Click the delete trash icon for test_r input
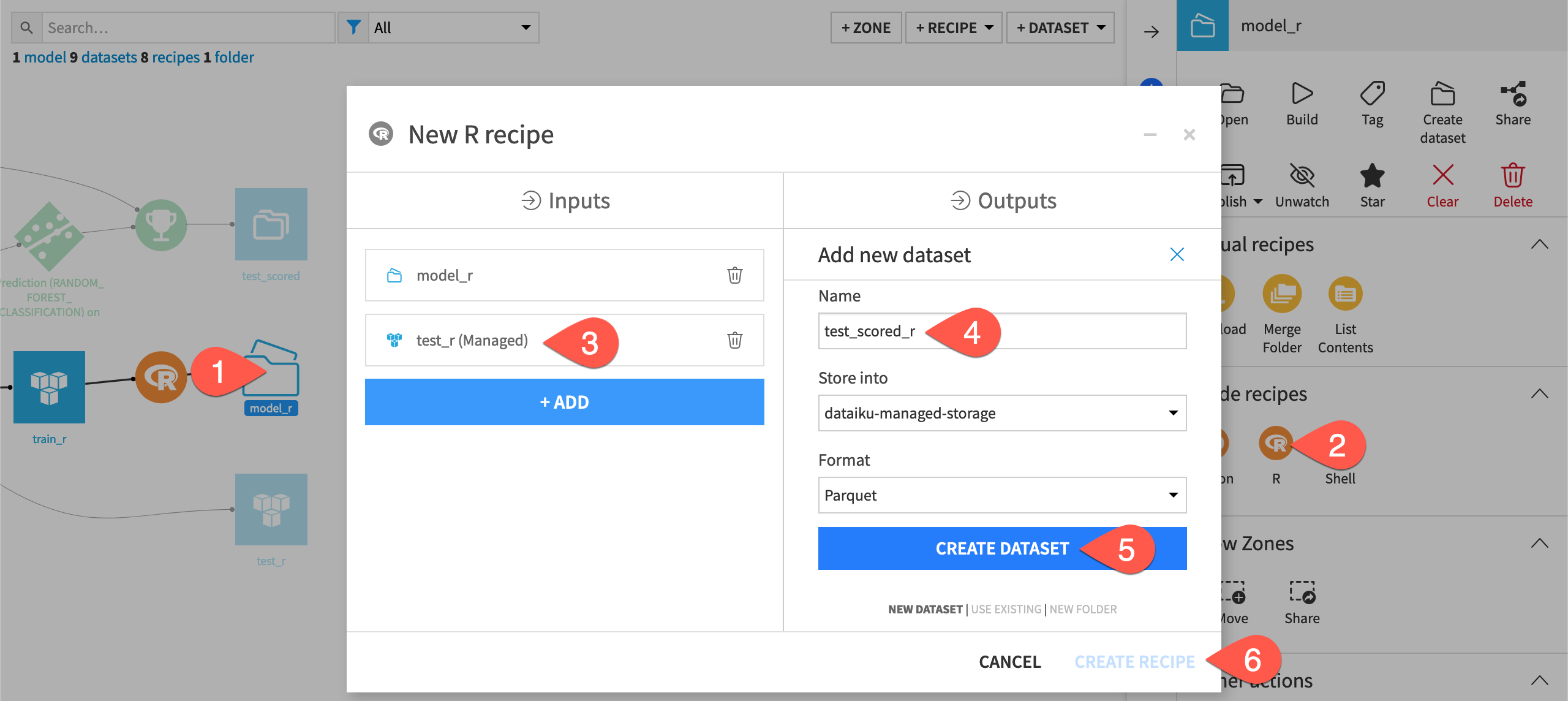 pyautogui.click(x=736, y=340)
